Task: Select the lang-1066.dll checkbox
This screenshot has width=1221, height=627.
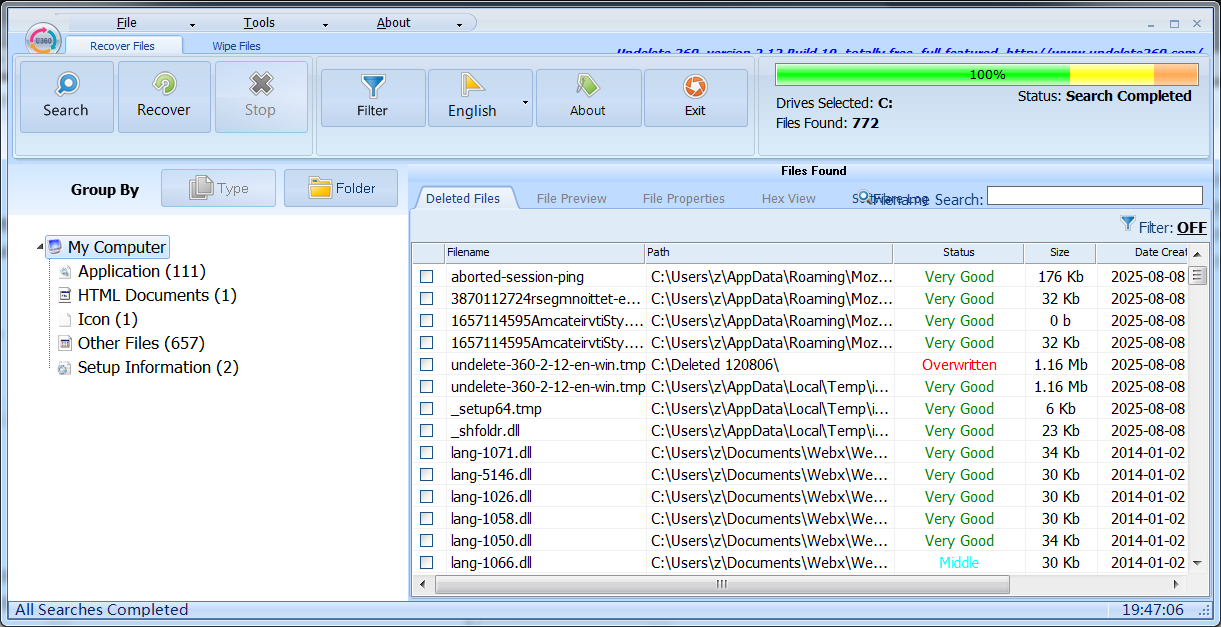Action: pyautogui.click(x=427, y=563)
